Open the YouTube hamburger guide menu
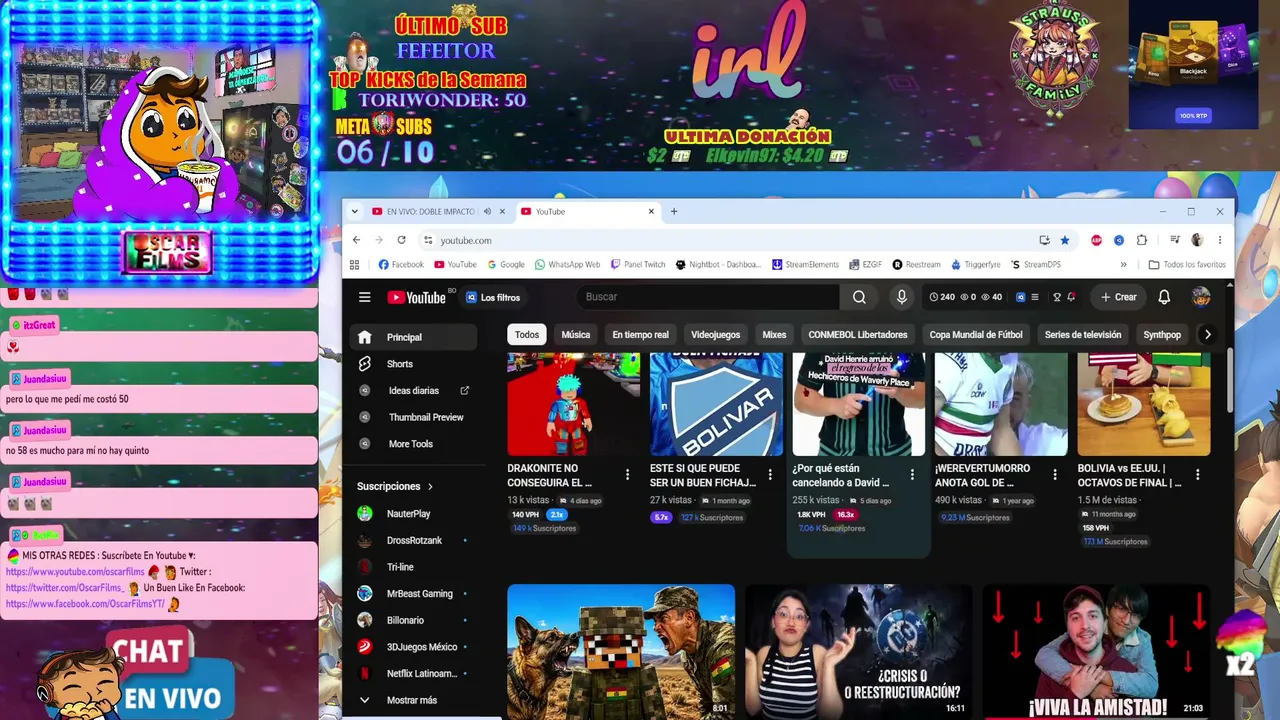 (x=365, y=297)
